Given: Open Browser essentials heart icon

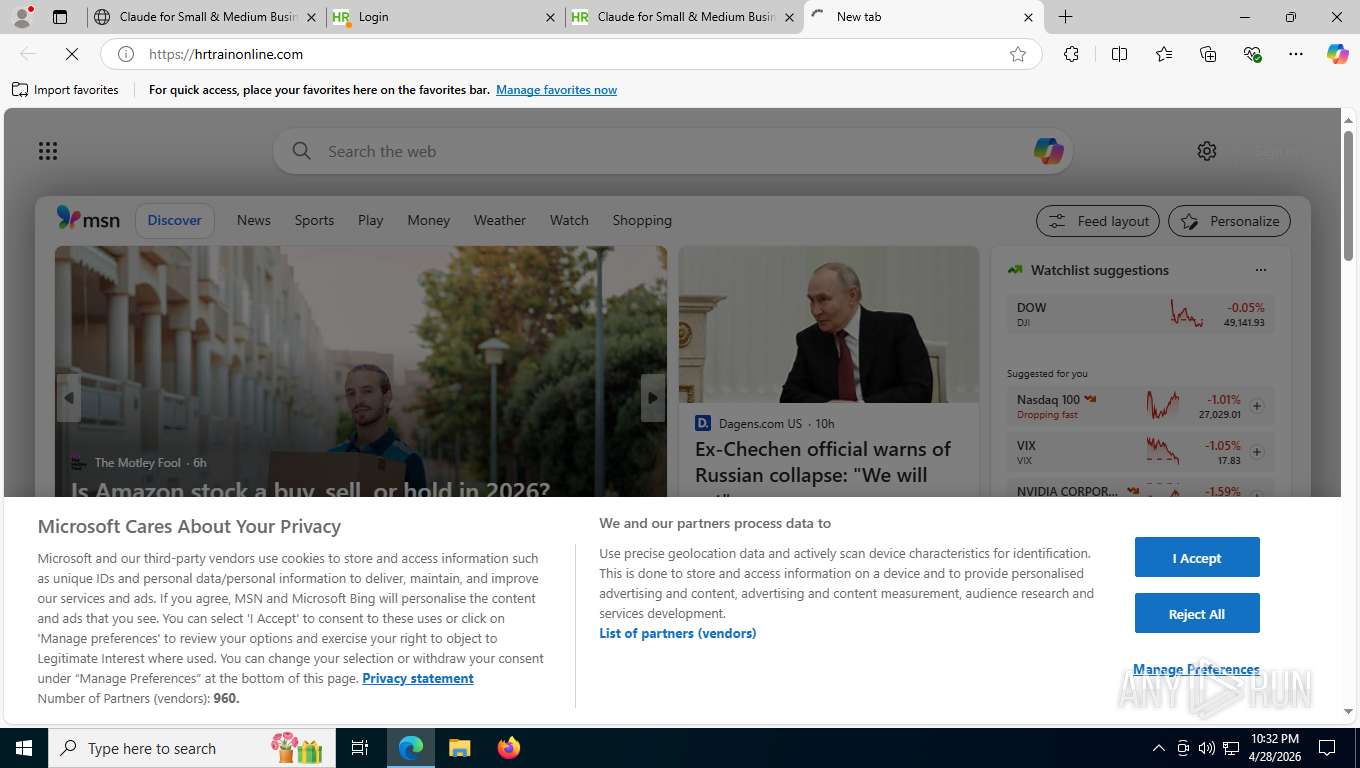Looking at the screenshot, I should tap(1252, 54).
